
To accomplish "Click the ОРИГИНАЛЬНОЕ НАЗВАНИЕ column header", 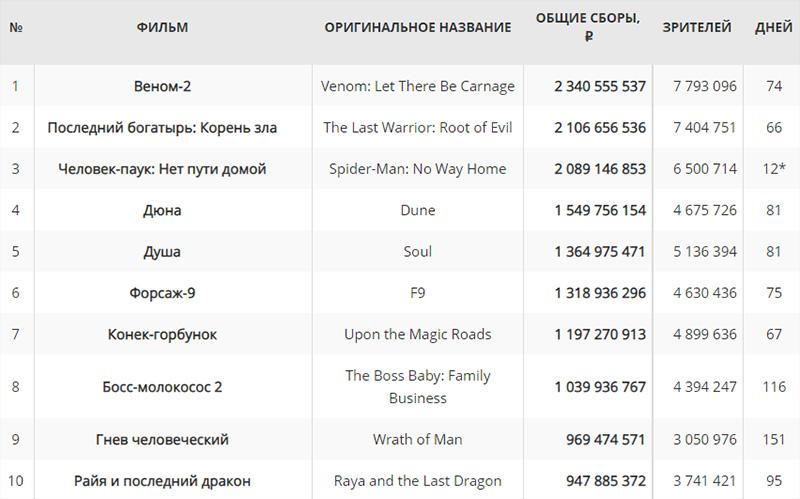I will coord(418,27).
